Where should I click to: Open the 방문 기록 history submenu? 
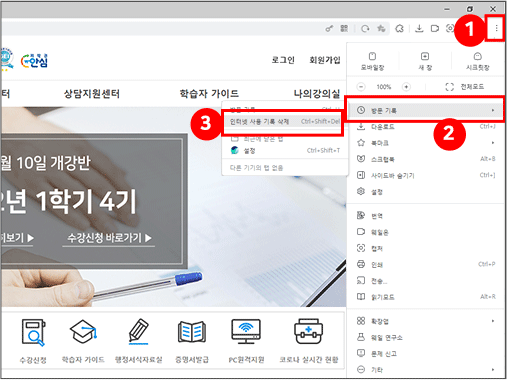point(426,110)
